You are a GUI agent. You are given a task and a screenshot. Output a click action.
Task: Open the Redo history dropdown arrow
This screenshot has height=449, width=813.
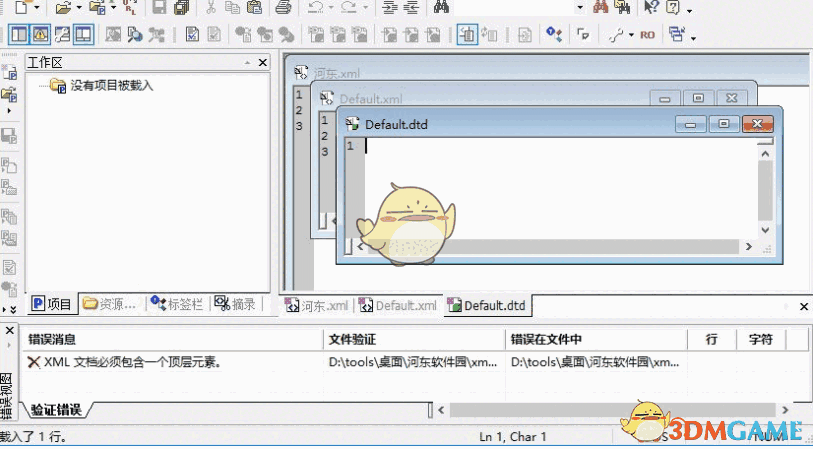coord(365,7)
